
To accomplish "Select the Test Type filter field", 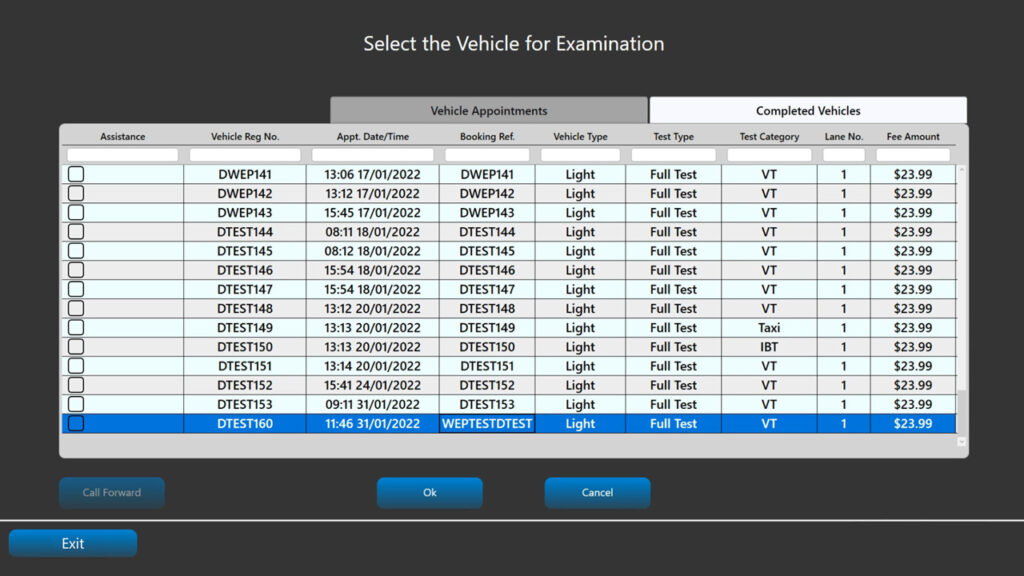I will [672, 154].
